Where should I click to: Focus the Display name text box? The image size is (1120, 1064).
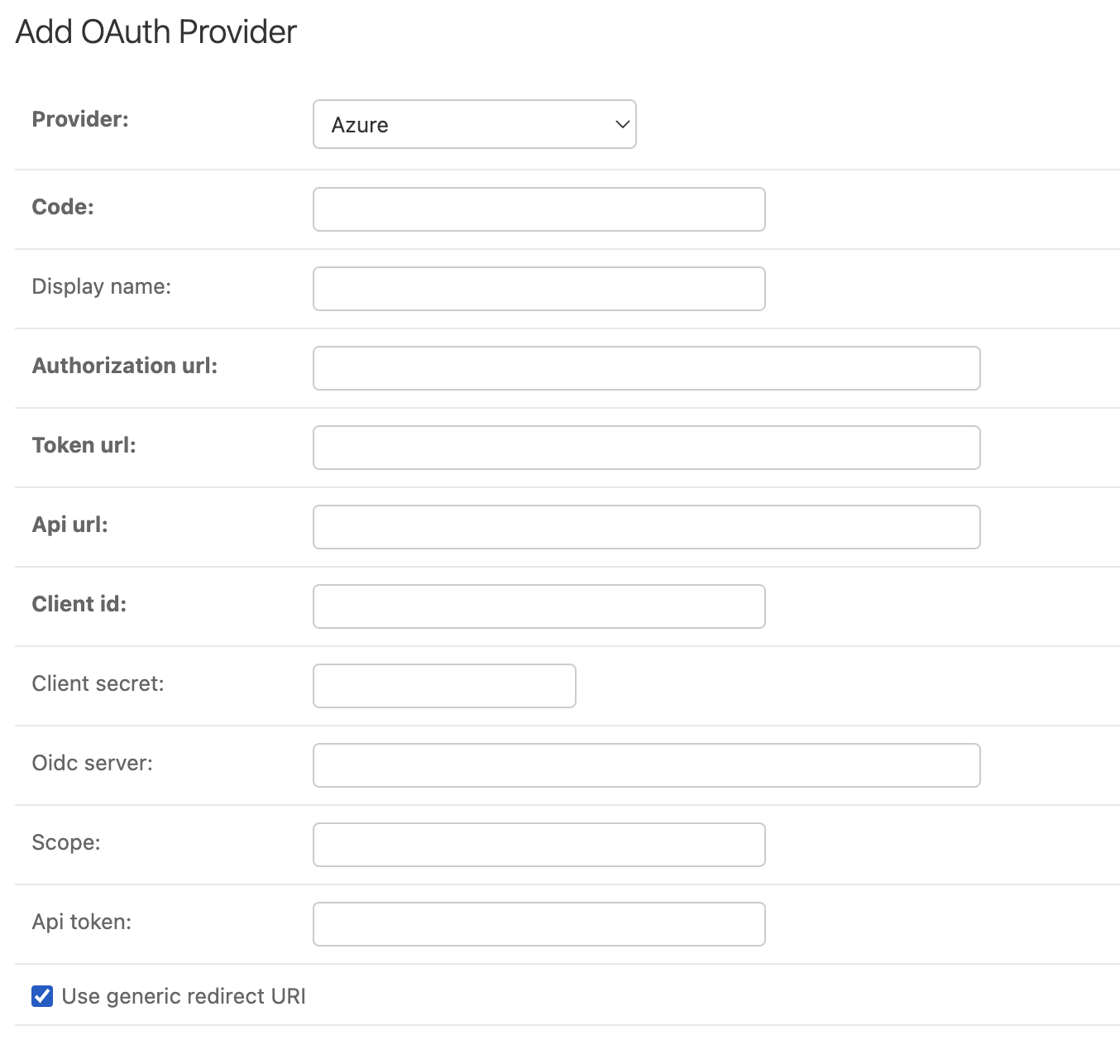(x=538, y=288)
